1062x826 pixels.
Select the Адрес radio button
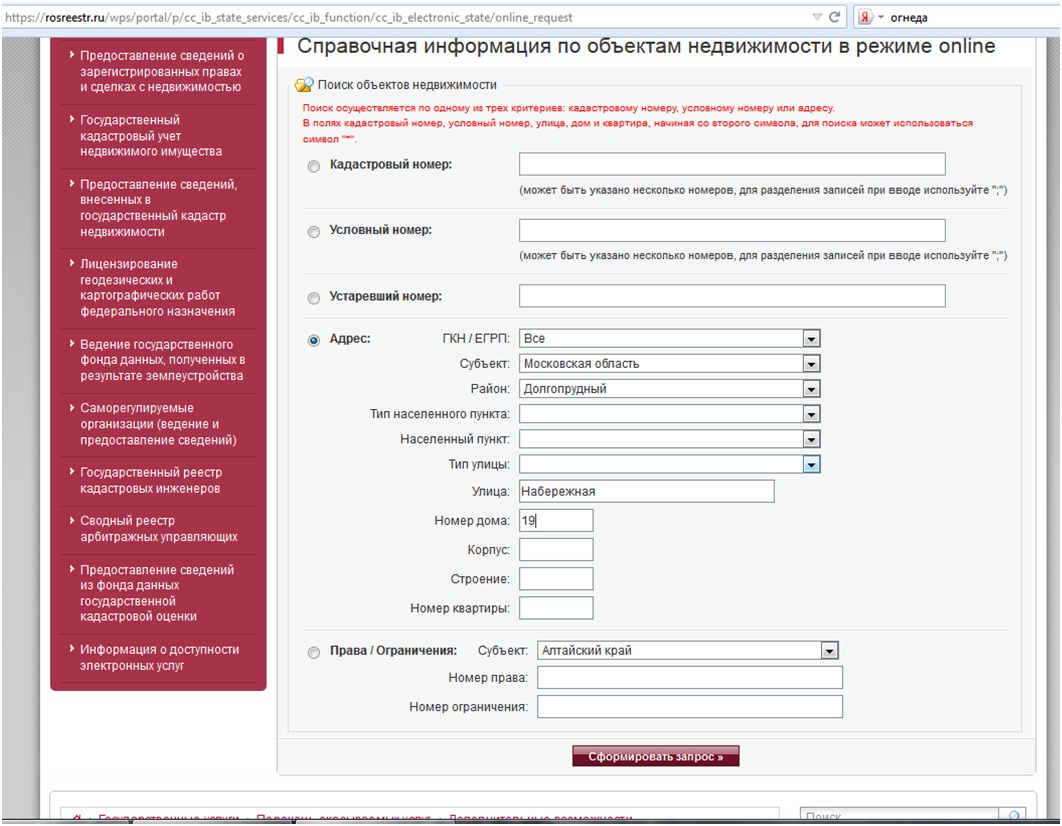314,340
